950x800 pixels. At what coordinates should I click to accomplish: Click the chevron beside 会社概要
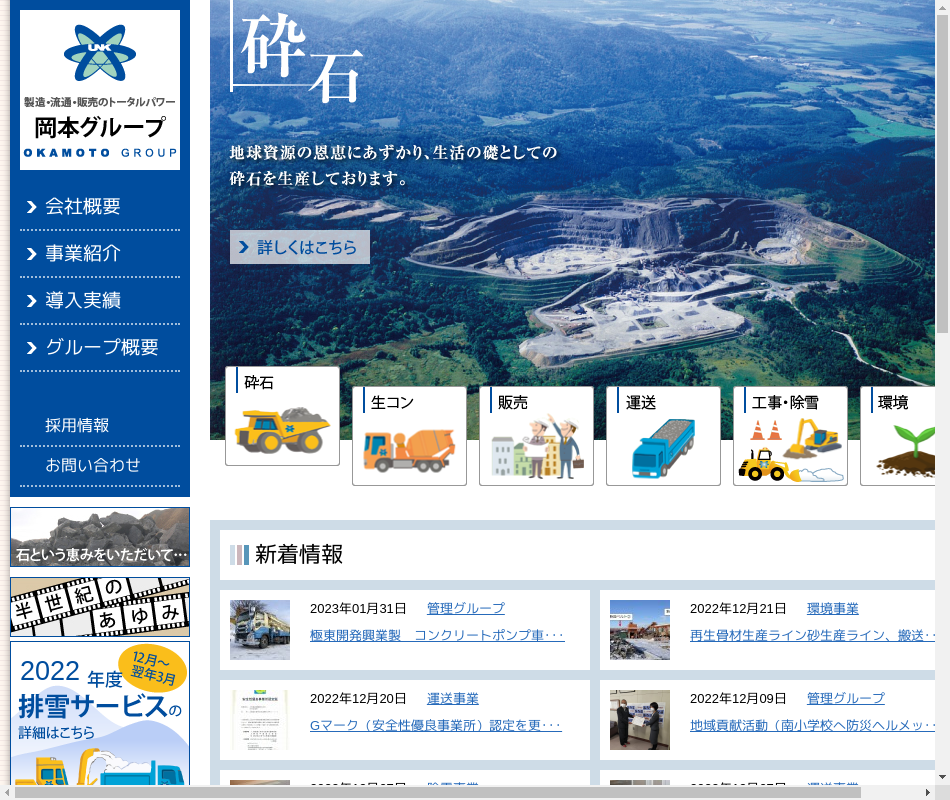click(32, 207)
